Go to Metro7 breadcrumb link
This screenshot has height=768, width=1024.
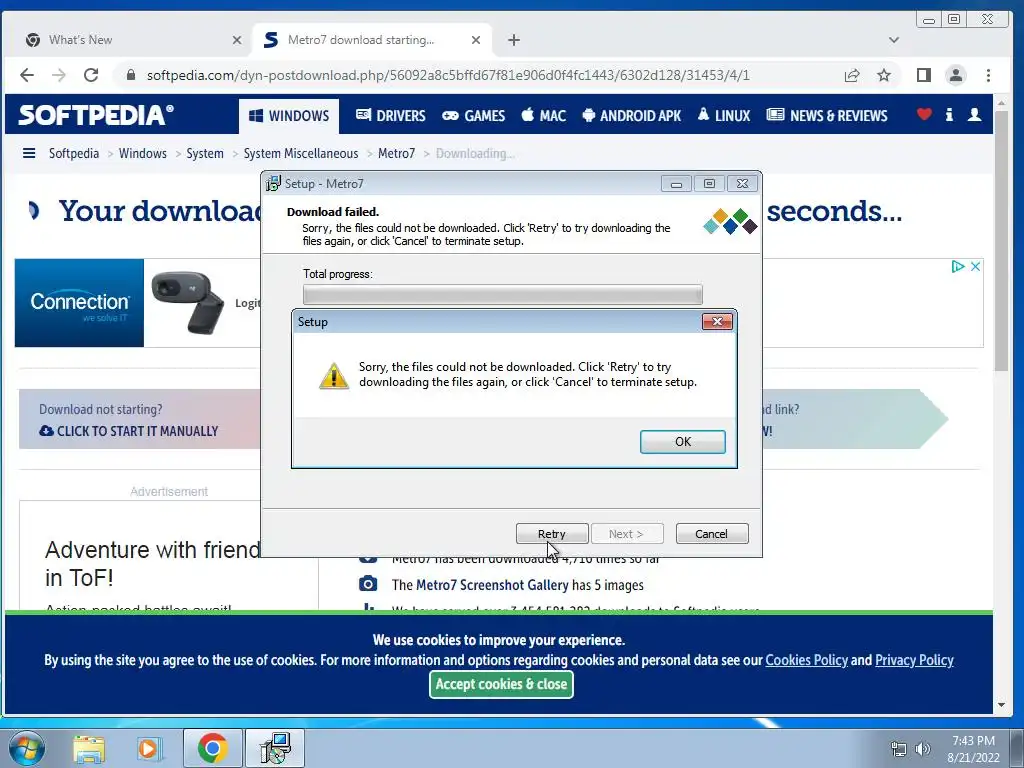coord(396,153)
